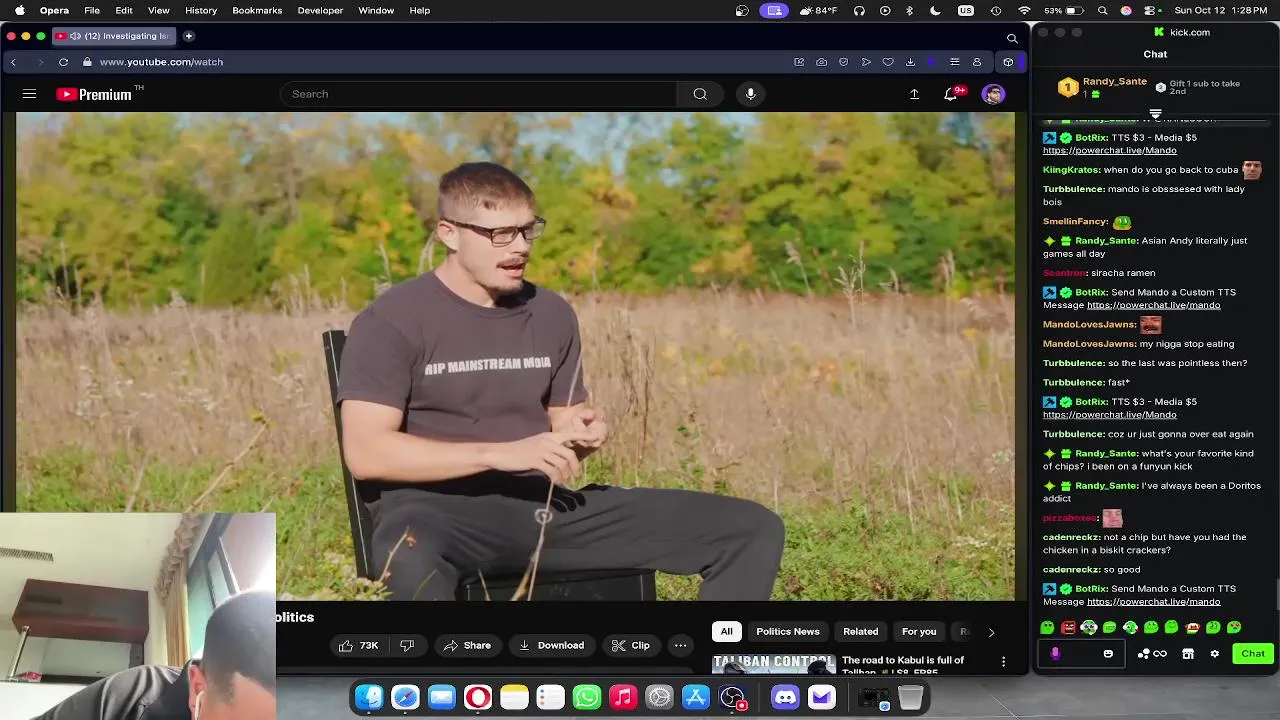
Task: Click the video player frame
Action: (x=515, y=356)
